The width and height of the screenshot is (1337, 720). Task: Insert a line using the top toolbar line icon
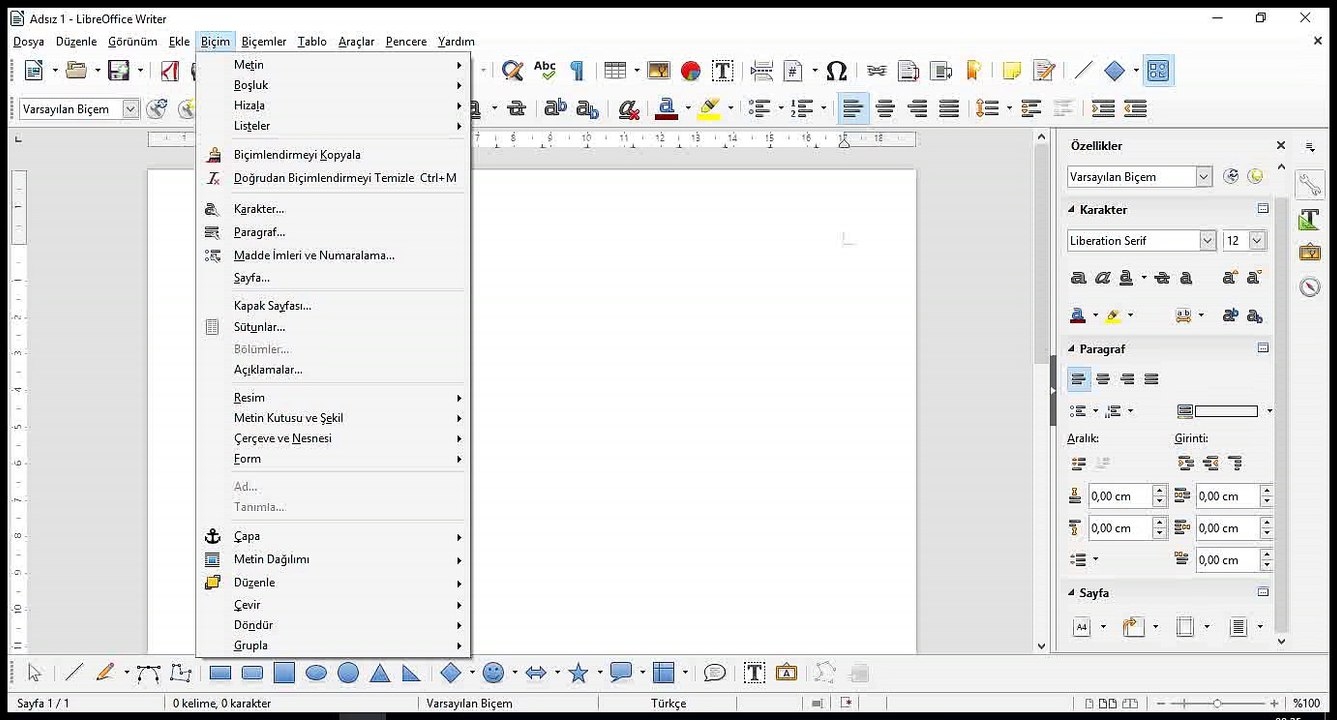pyautogui.click(x=1083, y=70)
